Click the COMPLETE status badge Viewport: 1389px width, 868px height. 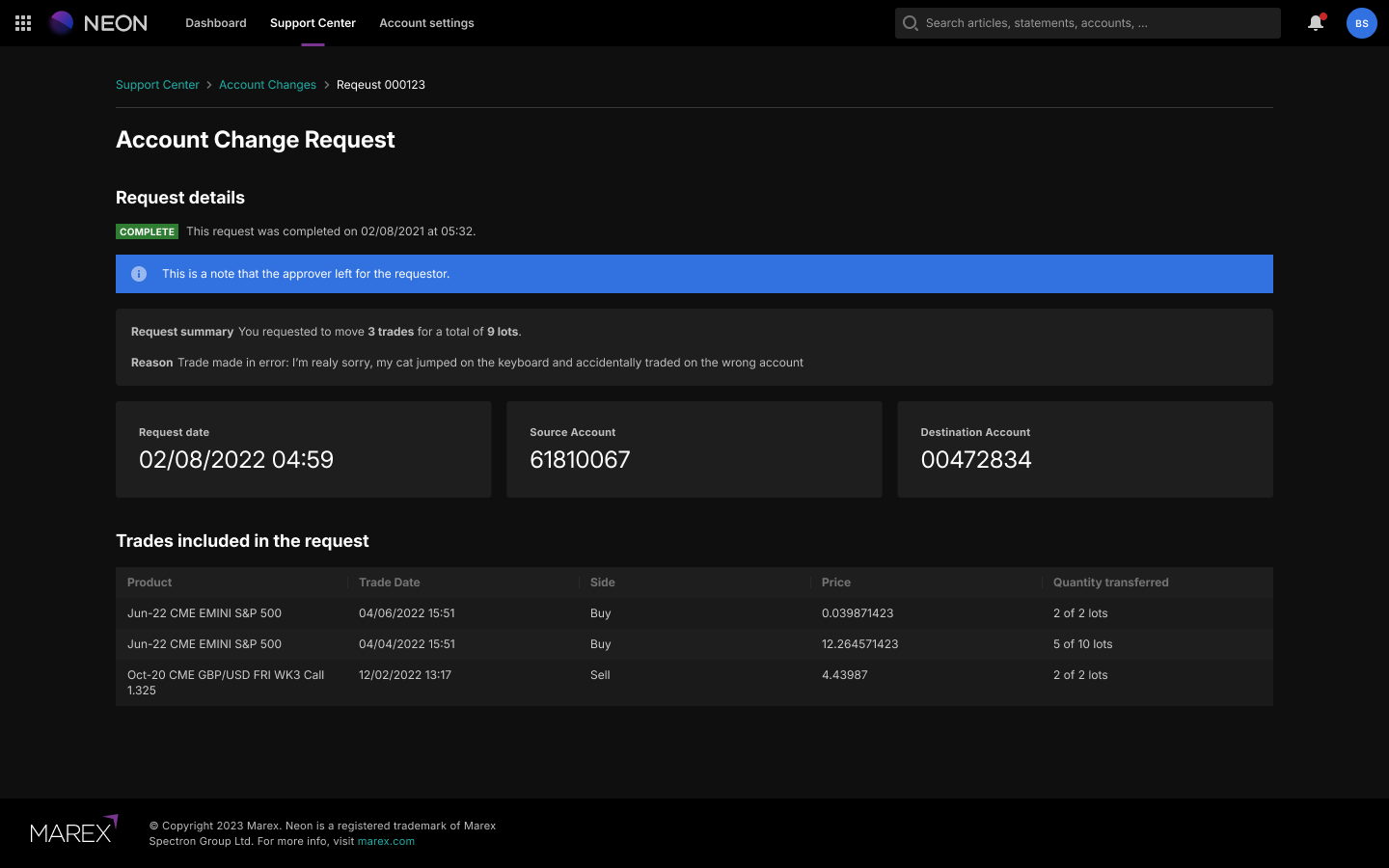[x=147, y=231]
